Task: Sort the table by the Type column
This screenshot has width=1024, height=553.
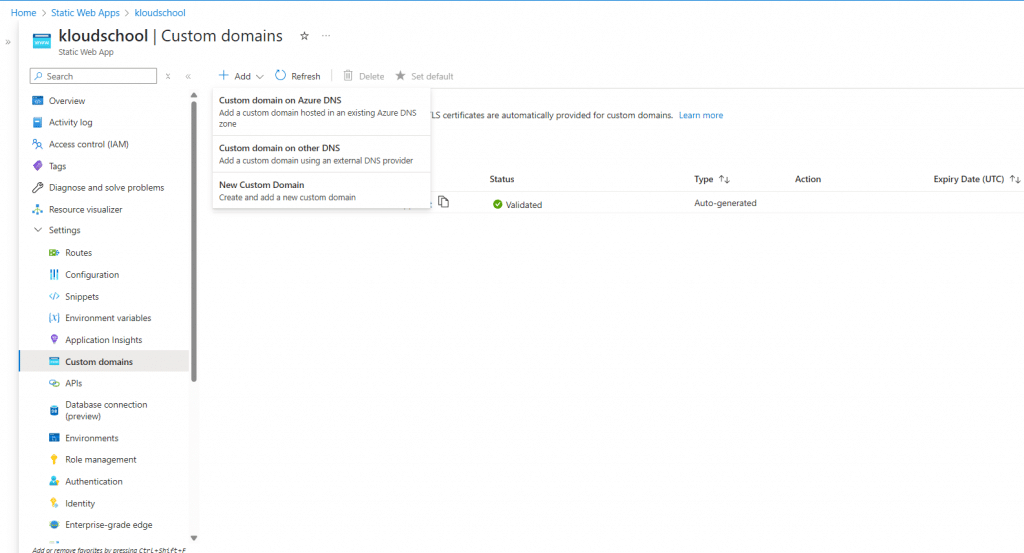Action: (724, 179)
